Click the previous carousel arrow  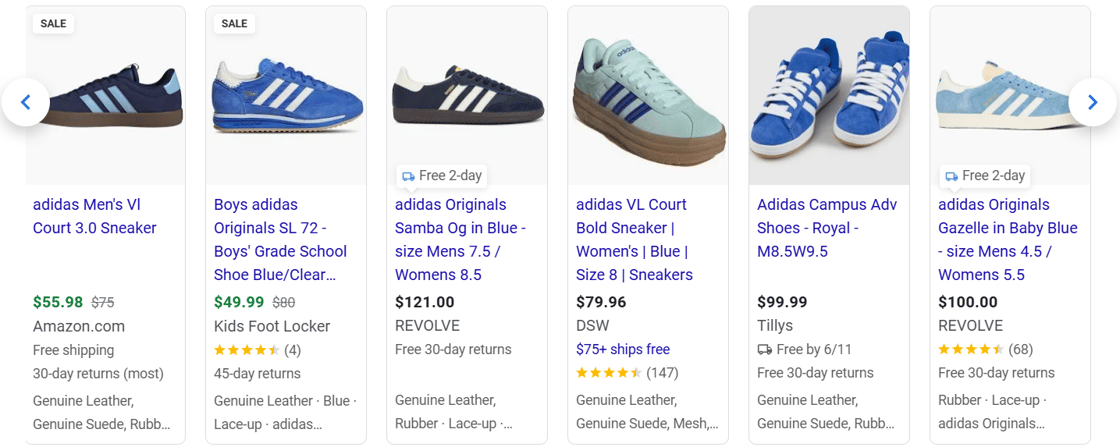point(26,102)
